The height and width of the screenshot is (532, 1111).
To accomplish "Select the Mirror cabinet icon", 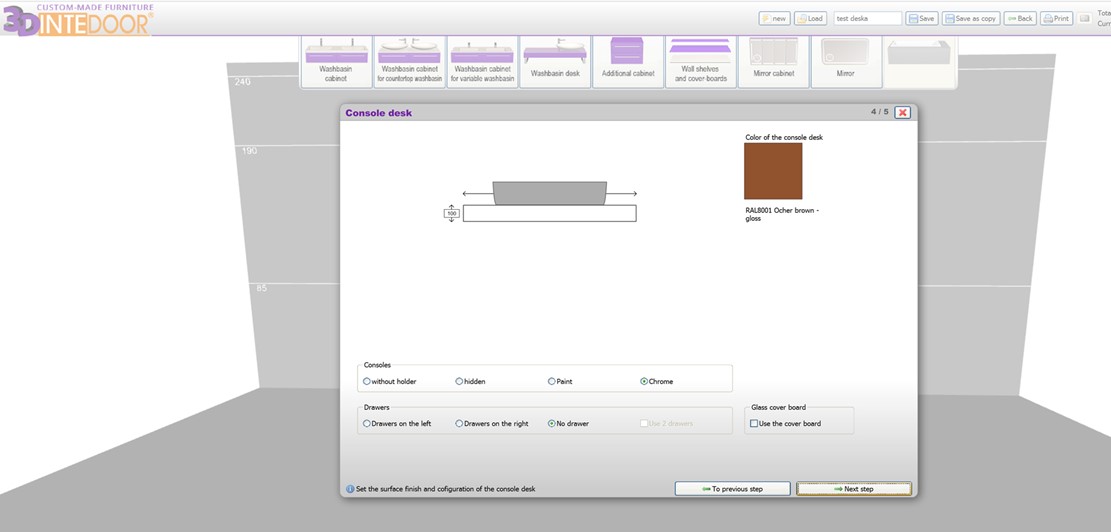I will coord(773,61).
